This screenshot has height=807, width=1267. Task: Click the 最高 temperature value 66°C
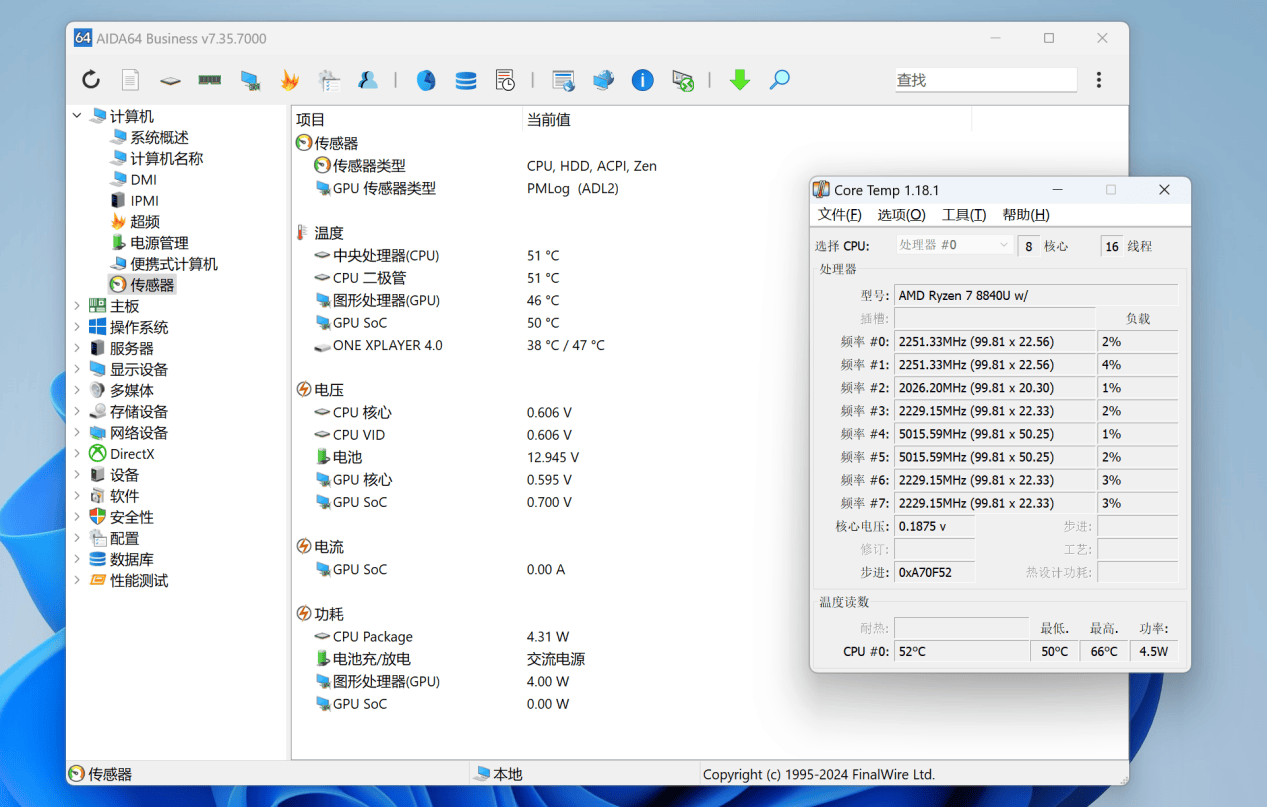[x=1103, y=651]
